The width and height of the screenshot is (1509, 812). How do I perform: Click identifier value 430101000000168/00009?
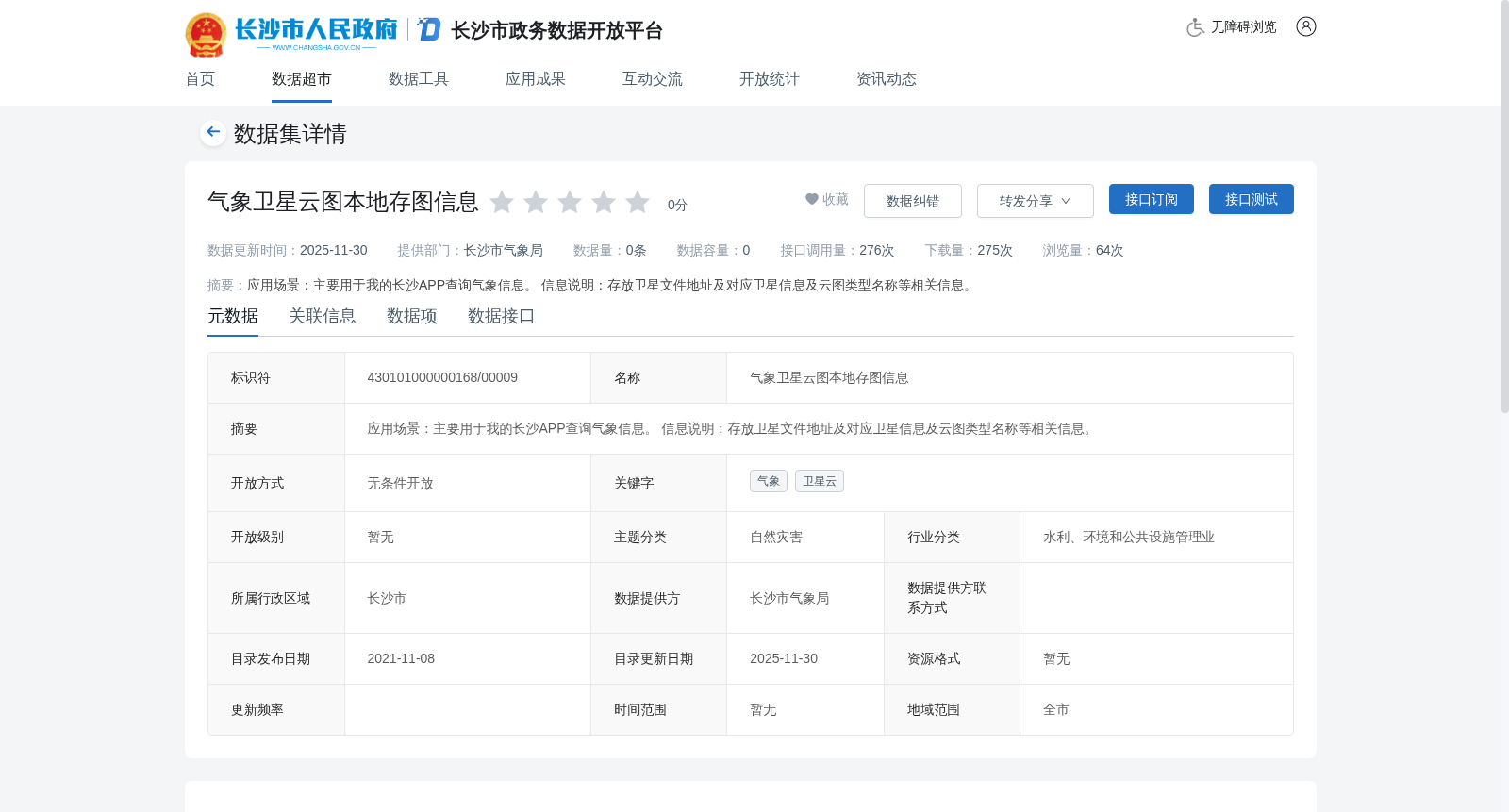442,377
